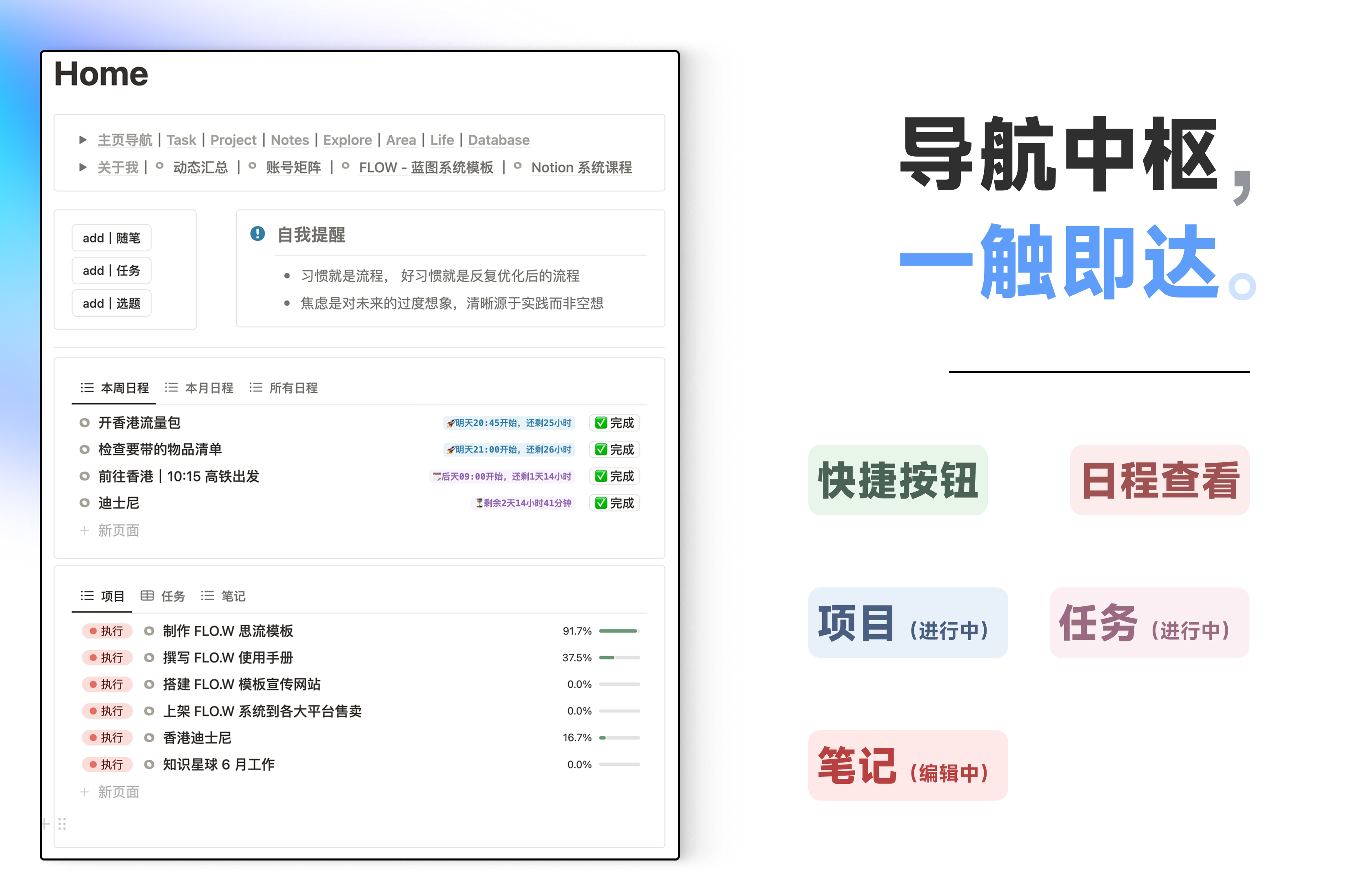The height and width of the screenshot is (896, 1355).
Task: Open 前往香港 | 10:15 高铁出发 entry
Action: [x=179, y=476]
